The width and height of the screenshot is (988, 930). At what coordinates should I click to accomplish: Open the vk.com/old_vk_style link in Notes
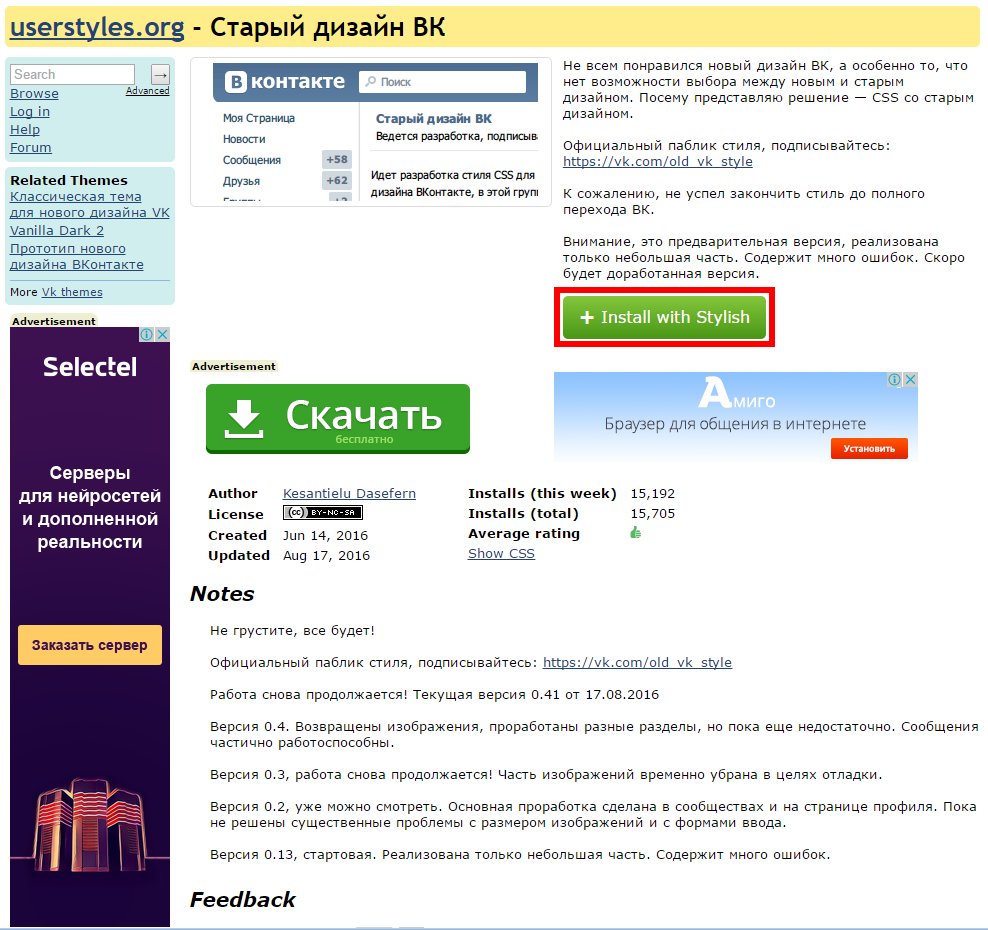pyautogui.click(x=637, y=662)
